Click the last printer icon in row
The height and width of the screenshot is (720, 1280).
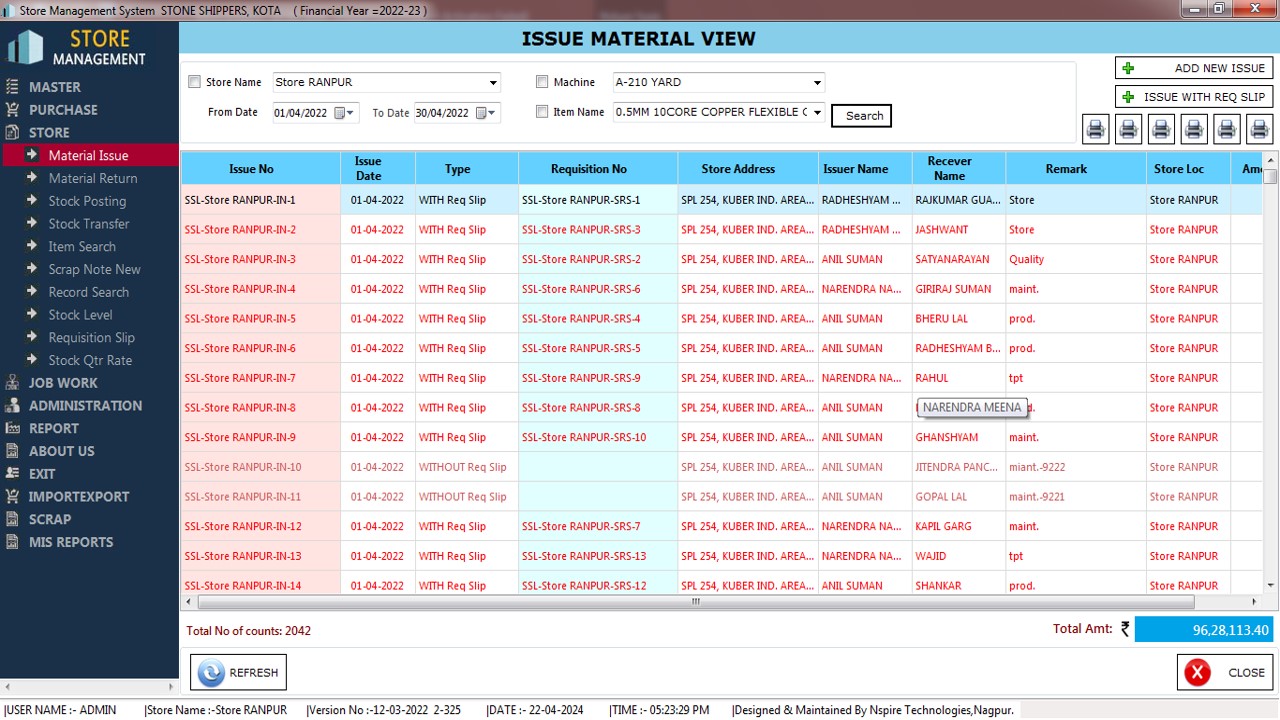(x=1259, y=129)
